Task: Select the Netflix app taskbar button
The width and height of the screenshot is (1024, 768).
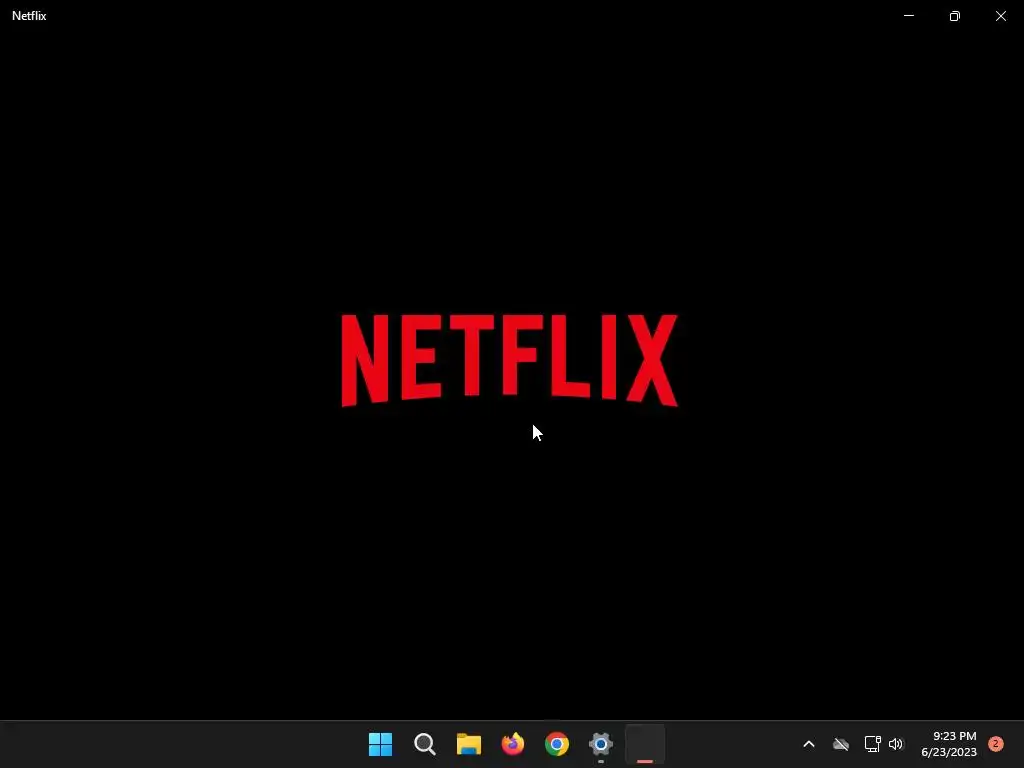Action: 645,744
